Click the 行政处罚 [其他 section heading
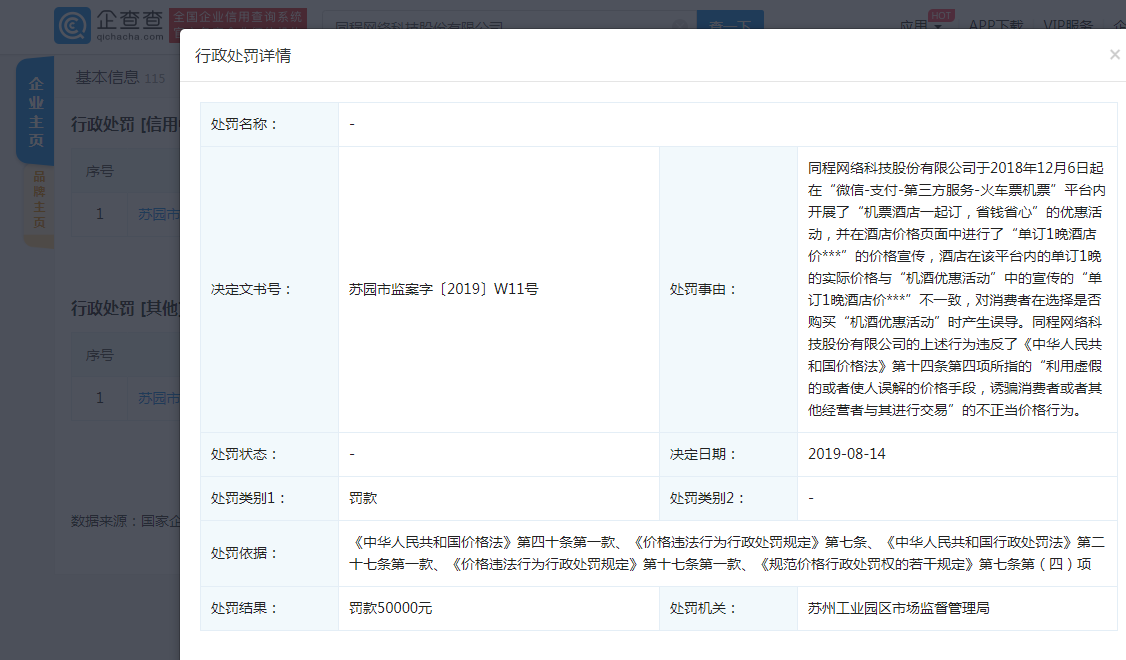Viewport: 1126px width, 660px height. [x=125, y=308]
